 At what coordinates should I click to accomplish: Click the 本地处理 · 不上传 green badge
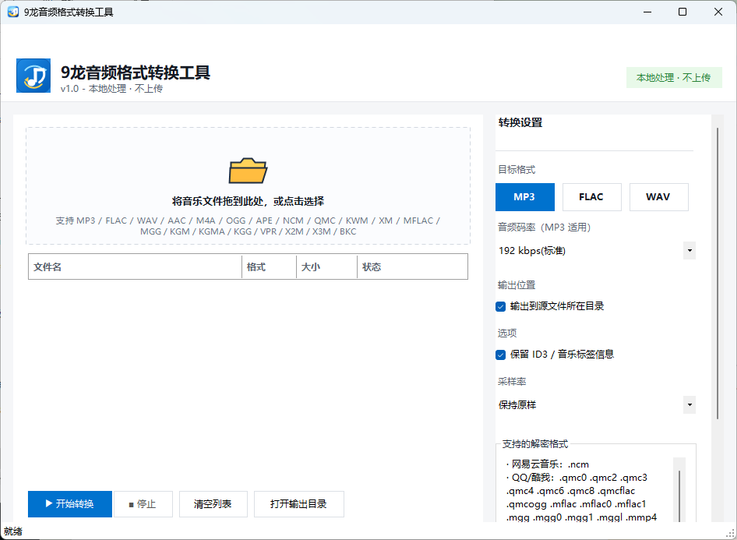(674, 78)
